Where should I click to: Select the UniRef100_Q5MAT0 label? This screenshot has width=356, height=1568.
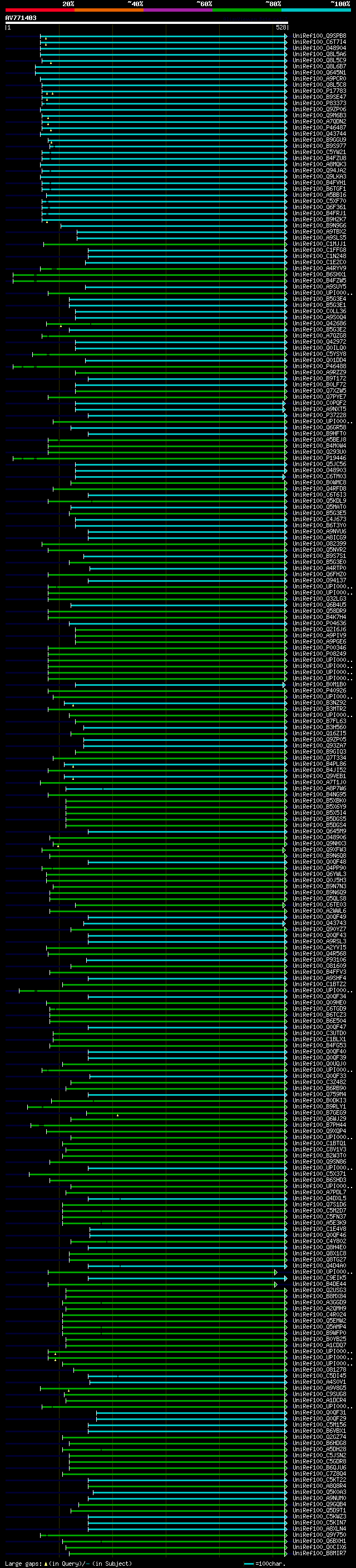point(319,506)
